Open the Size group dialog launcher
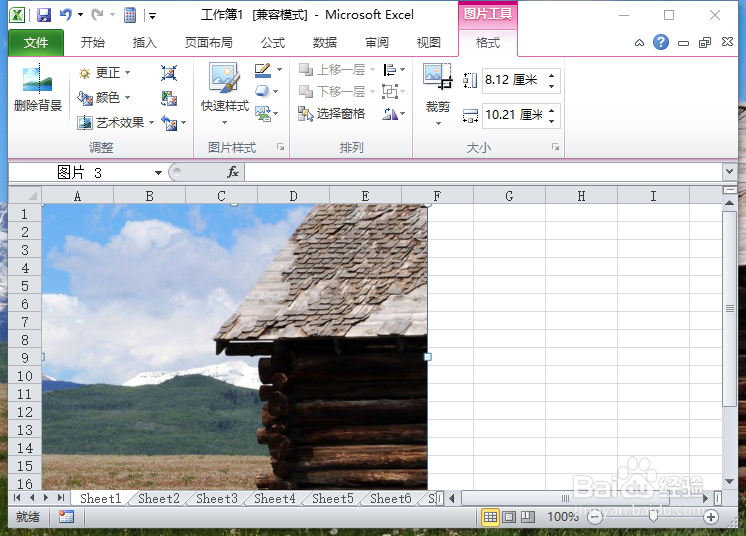The width and height of the screenshot is (746, 536). [x=555, y=147]
